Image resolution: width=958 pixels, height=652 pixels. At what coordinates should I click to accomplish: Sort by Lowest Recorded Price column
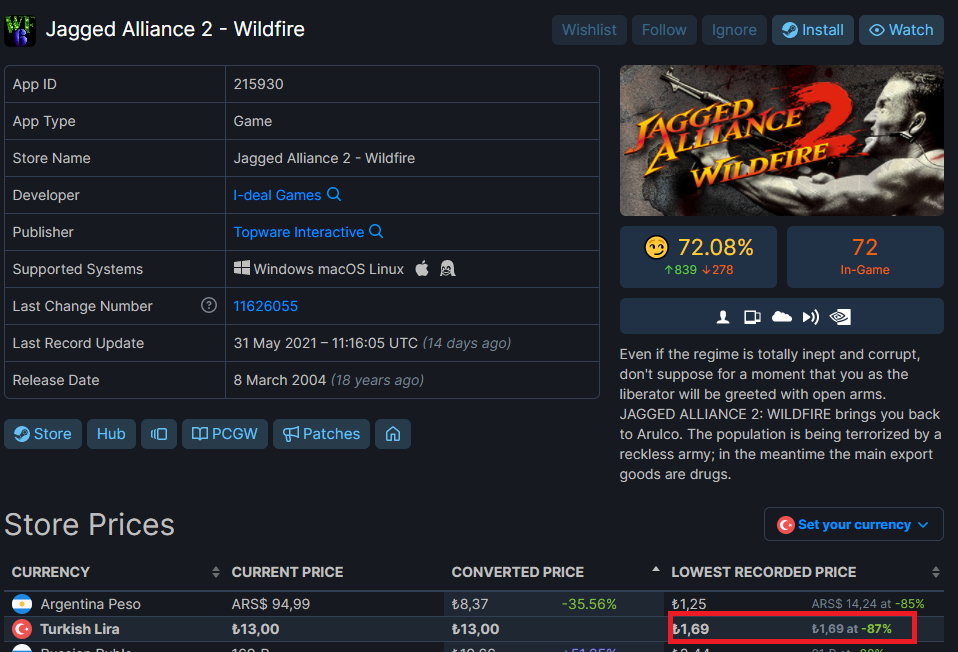804,572
